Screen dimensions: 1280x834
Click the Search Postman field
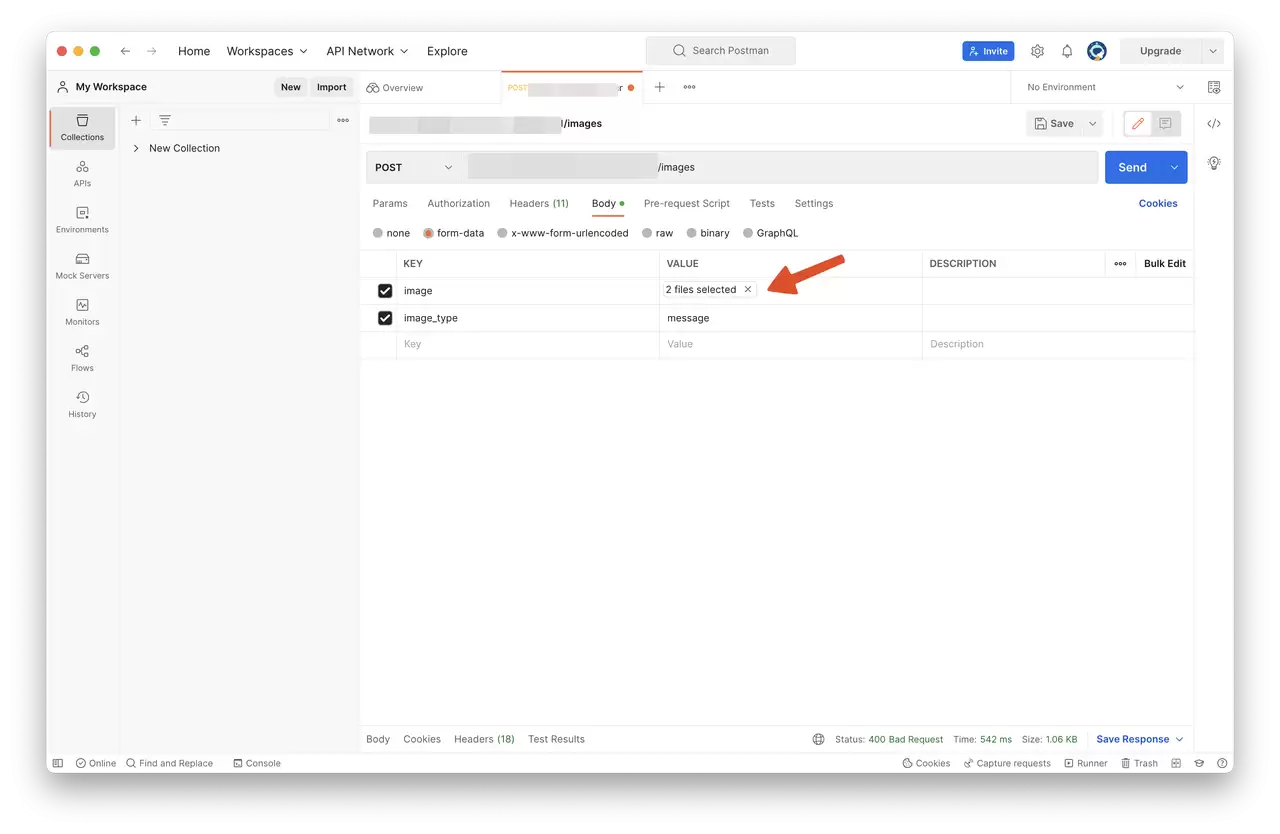(720, 51)
